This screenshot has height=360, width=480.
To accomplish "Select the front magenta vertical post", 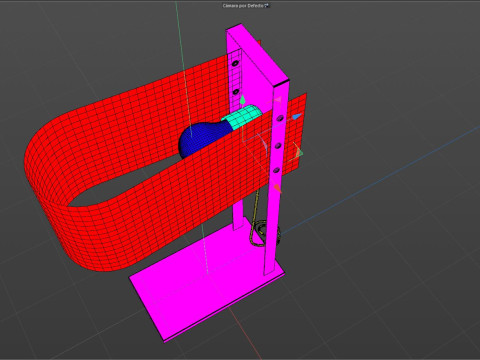I will coord(277,180).
